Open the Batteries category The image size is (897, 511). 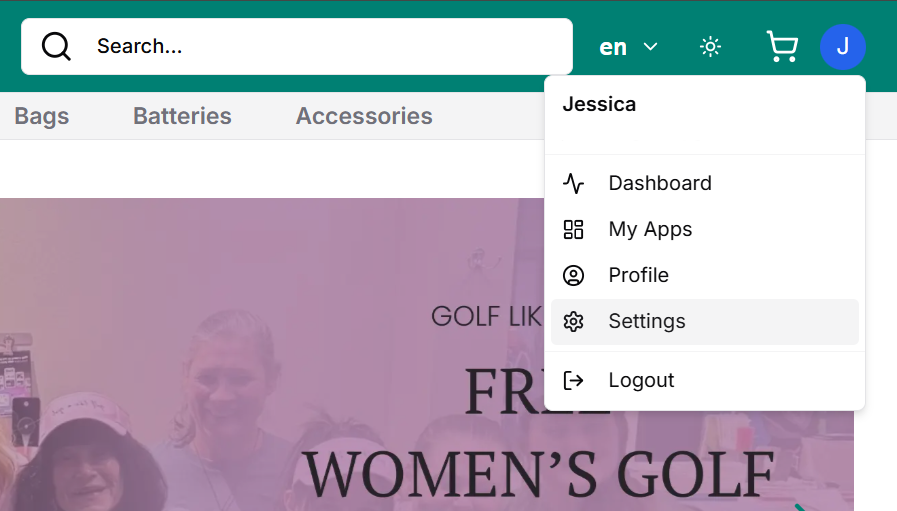pos(182,116)
